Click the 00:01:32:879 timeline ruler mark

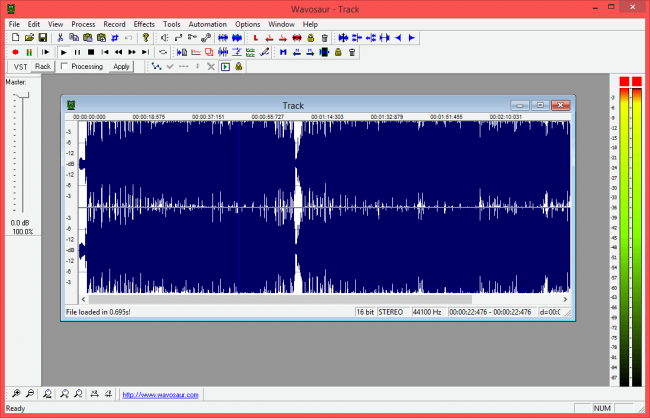click(387, 117)
